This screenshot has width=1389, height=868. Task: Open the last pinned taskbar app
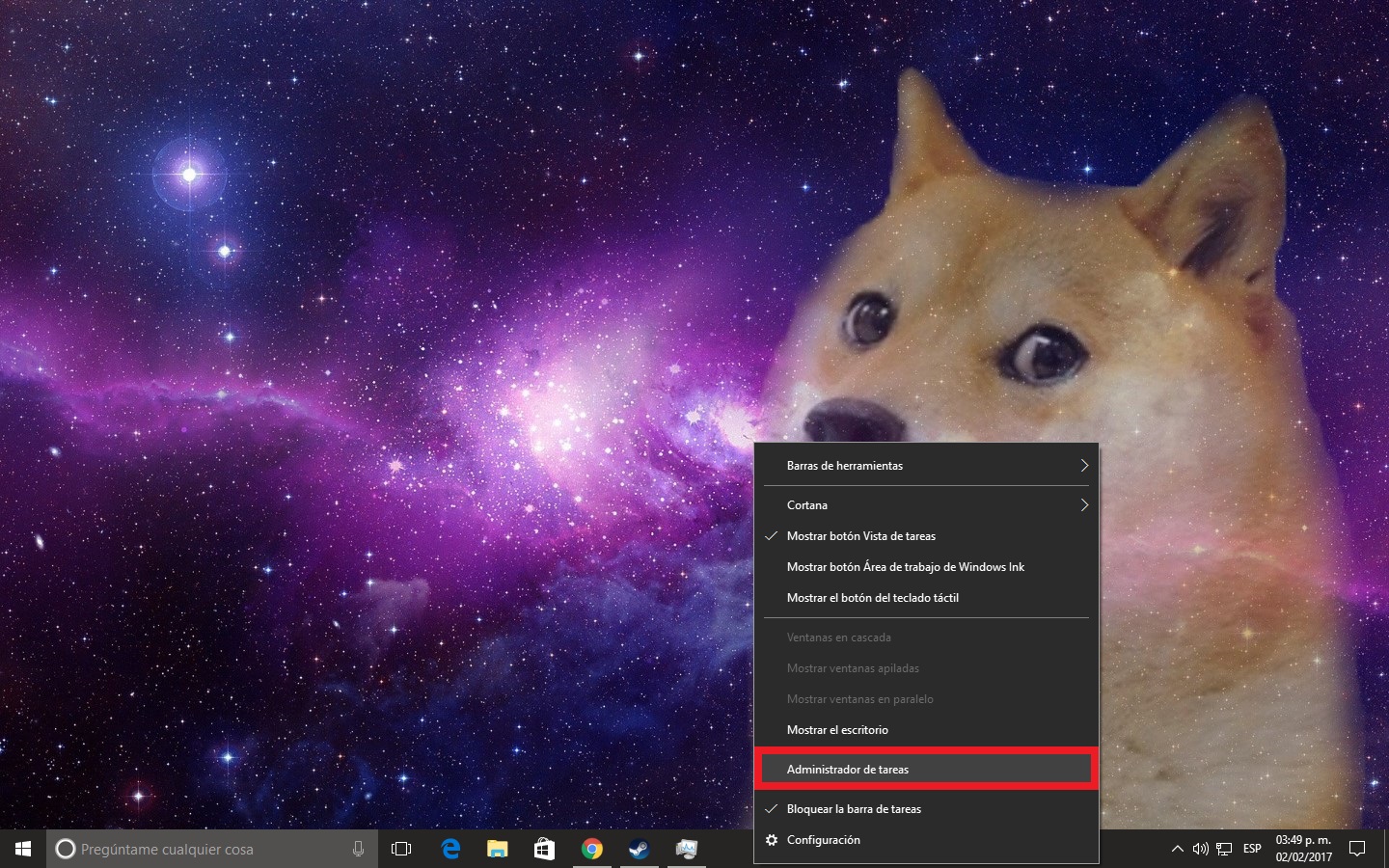[686, 849]
